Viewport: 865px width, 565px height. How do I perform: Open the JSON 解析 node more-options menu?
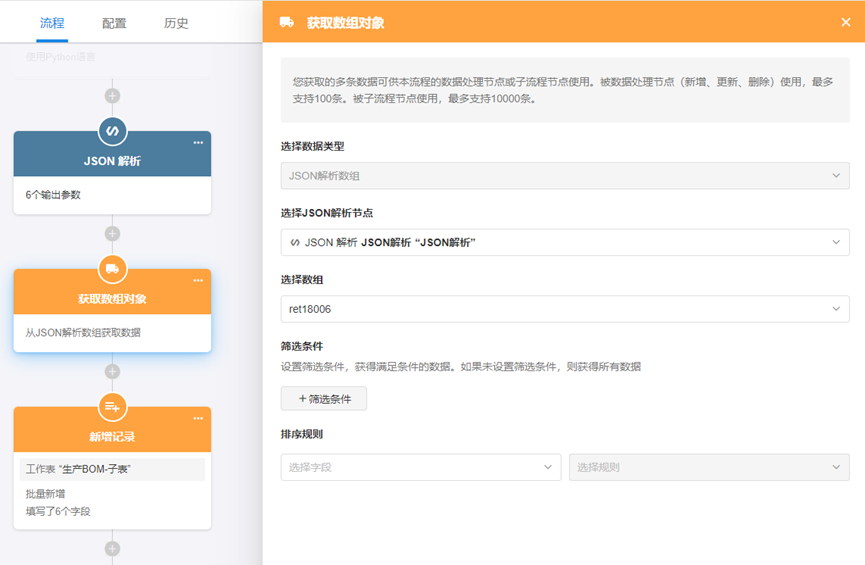point(198,143)
